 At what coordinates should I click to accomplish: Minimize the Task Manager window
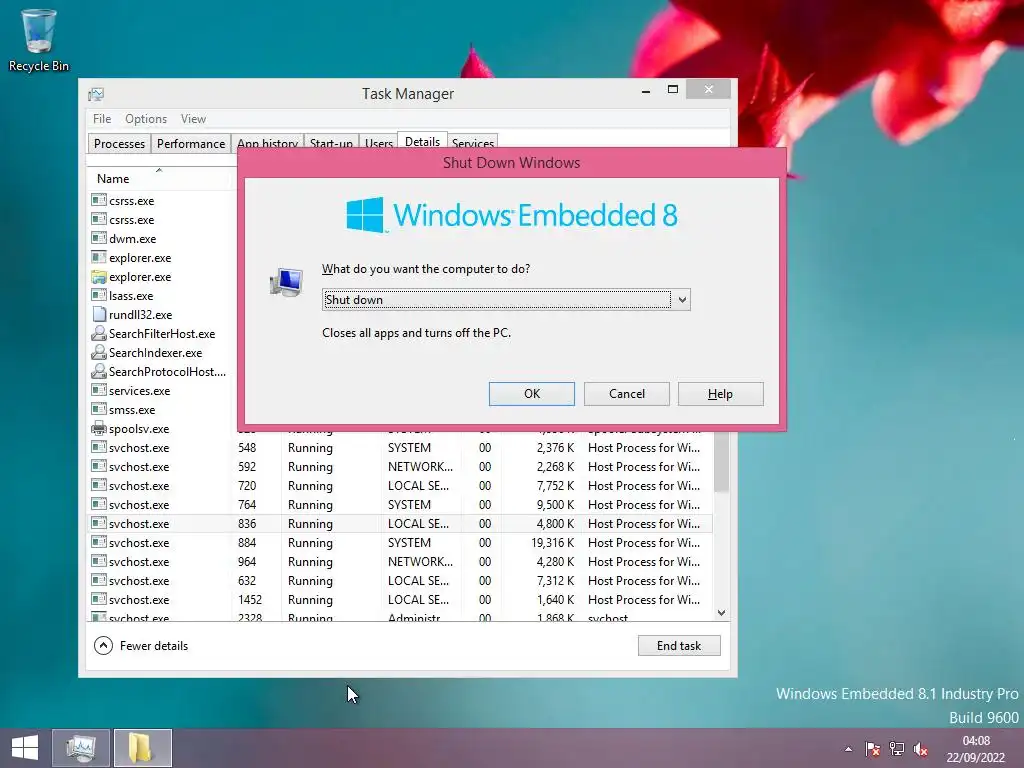[646, 90]
